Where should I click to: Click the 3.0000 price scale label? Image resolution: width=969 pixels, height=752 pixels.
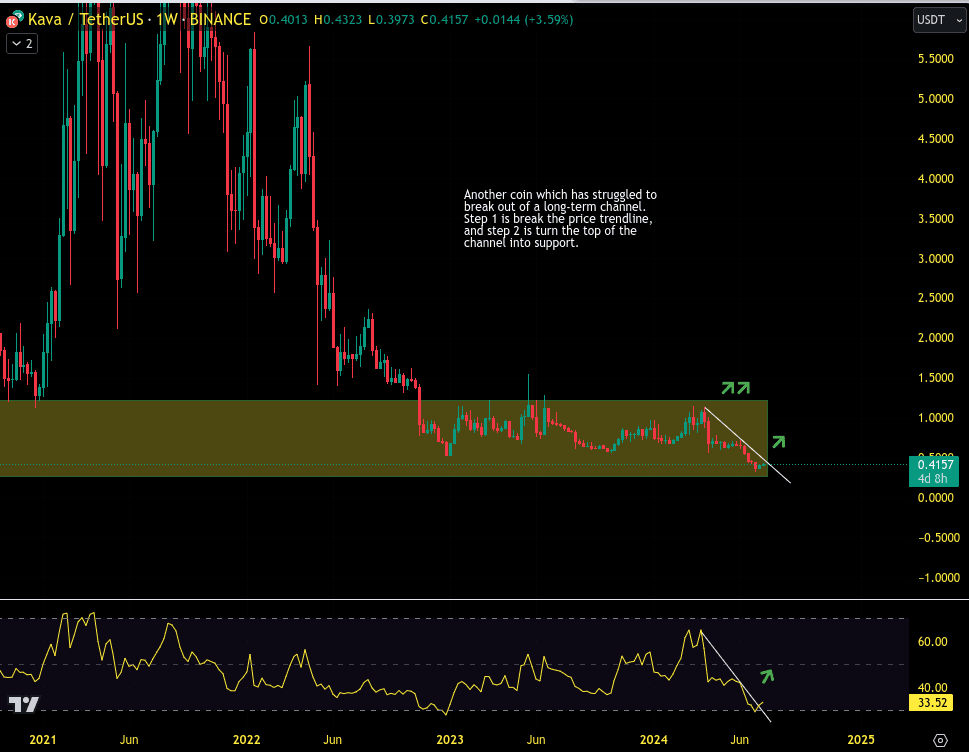coord(936,259)
